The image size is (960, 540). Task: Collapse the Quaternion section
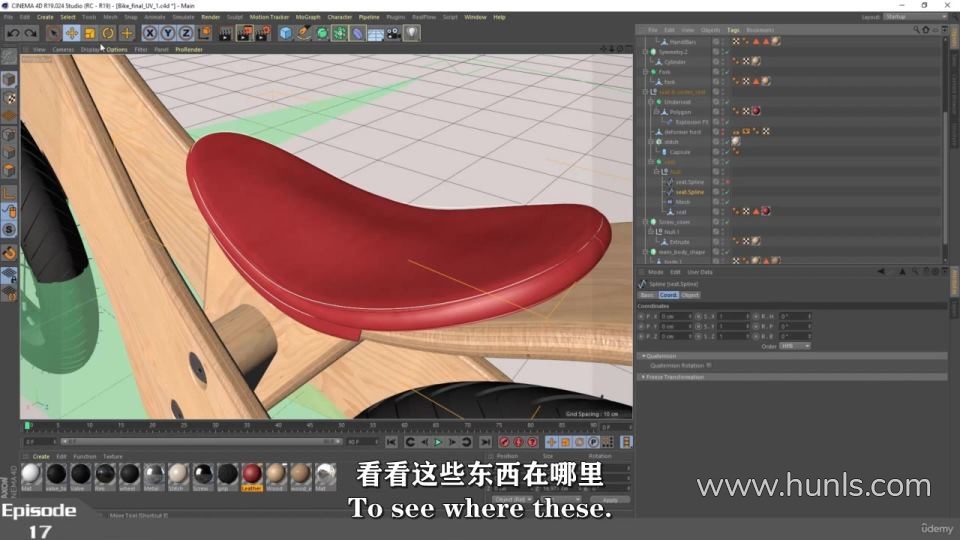tap(642, 356)
